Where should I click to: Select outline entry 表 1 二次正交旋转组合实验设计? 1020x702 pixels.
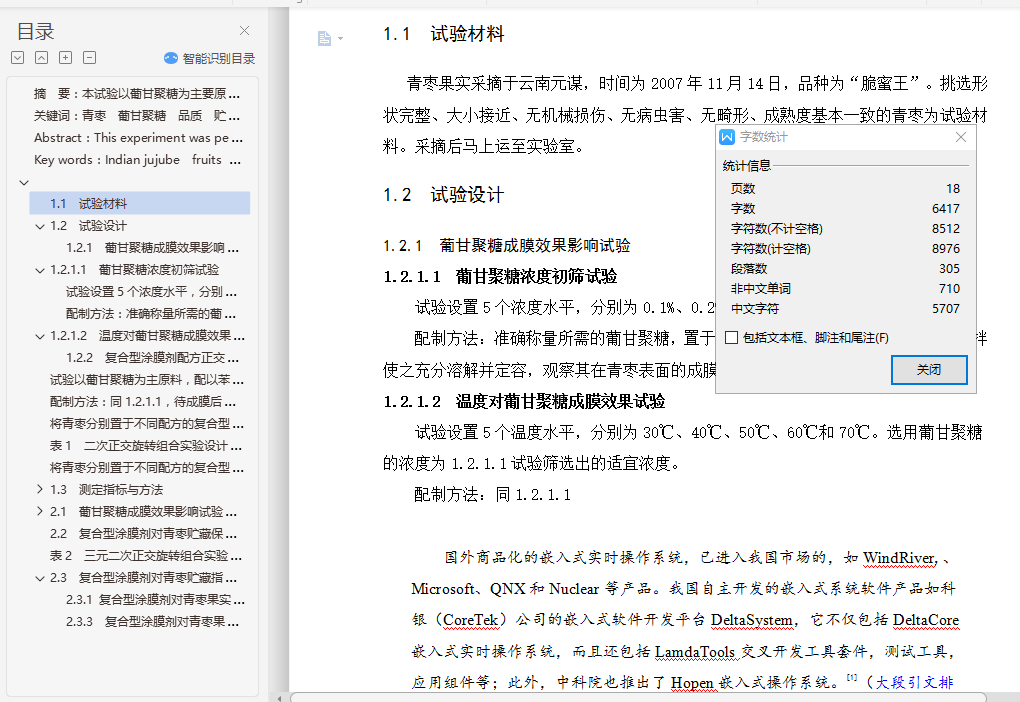(x=146, y=446)
